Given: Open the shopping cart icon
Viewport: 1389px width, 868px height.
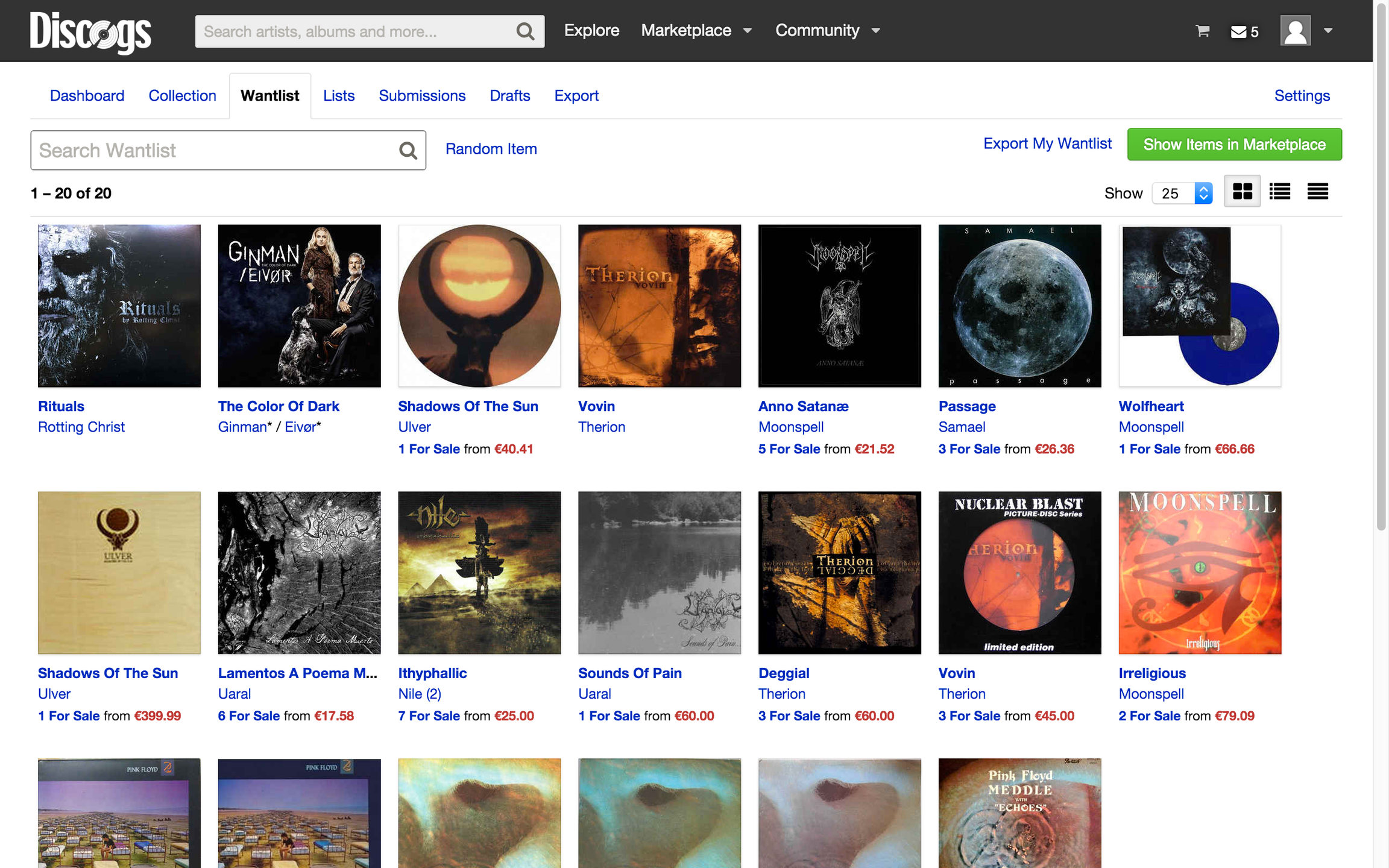Looking at the screenshot, I should (1203, 31).
